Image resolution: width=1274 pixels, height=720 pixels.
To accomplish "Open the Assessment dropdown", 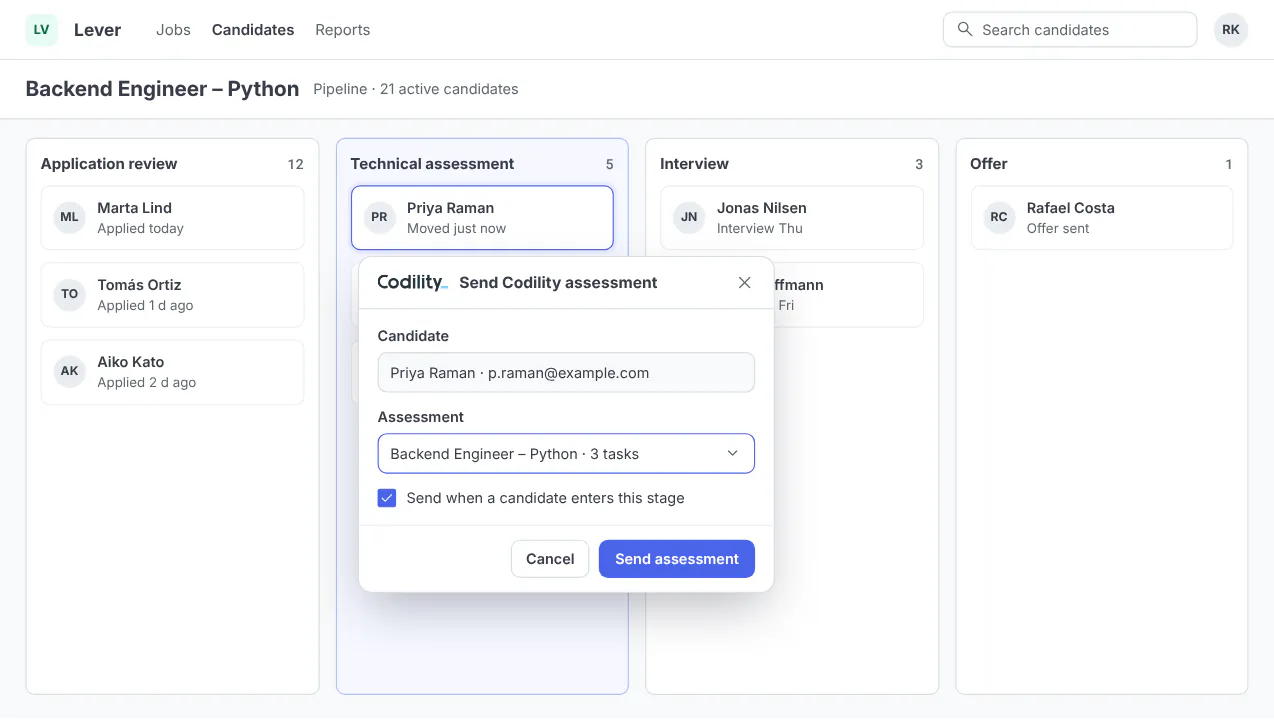I will pyautogui.click(x=566, y=453).
